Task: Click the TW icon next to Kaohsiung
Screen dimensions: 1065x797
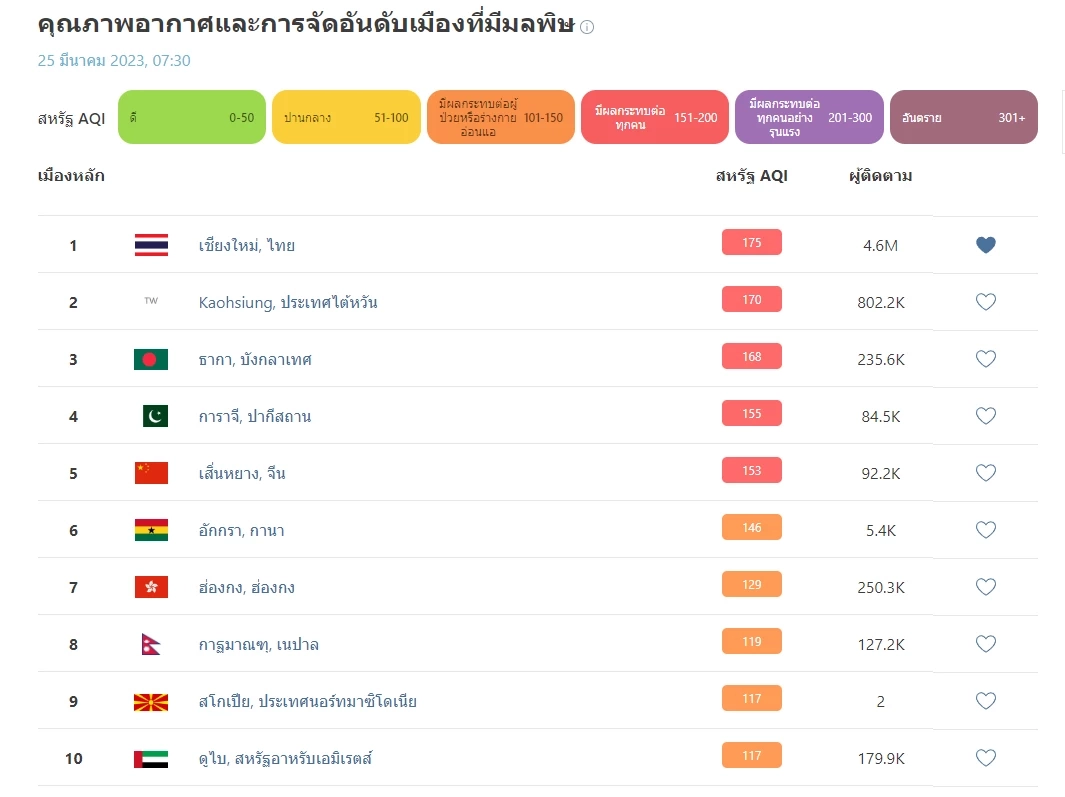Action: 151,300
